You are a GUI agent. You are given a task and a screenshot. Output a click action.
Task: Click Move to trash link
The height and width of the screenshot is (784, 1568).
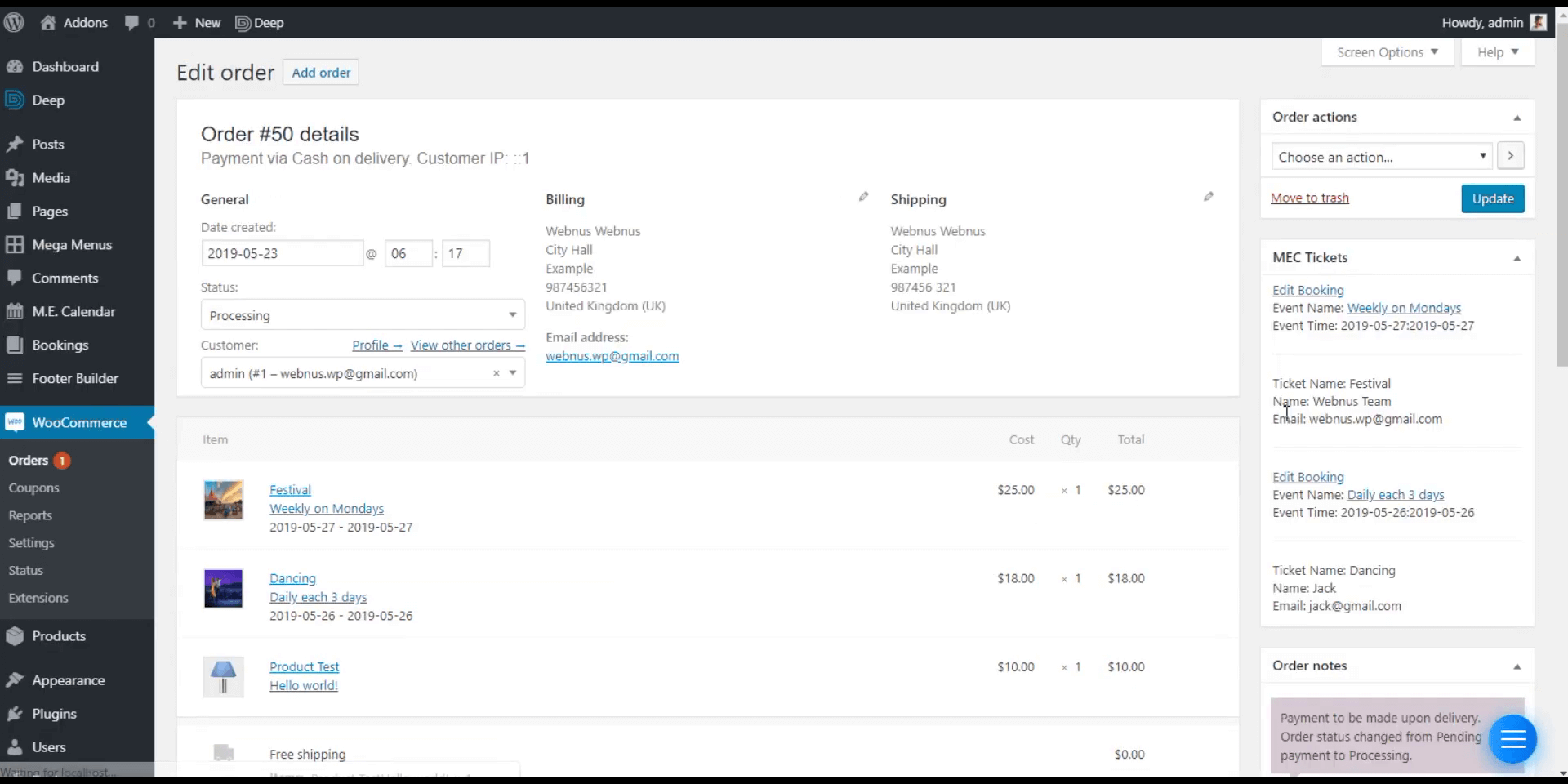pos(1310,198)
